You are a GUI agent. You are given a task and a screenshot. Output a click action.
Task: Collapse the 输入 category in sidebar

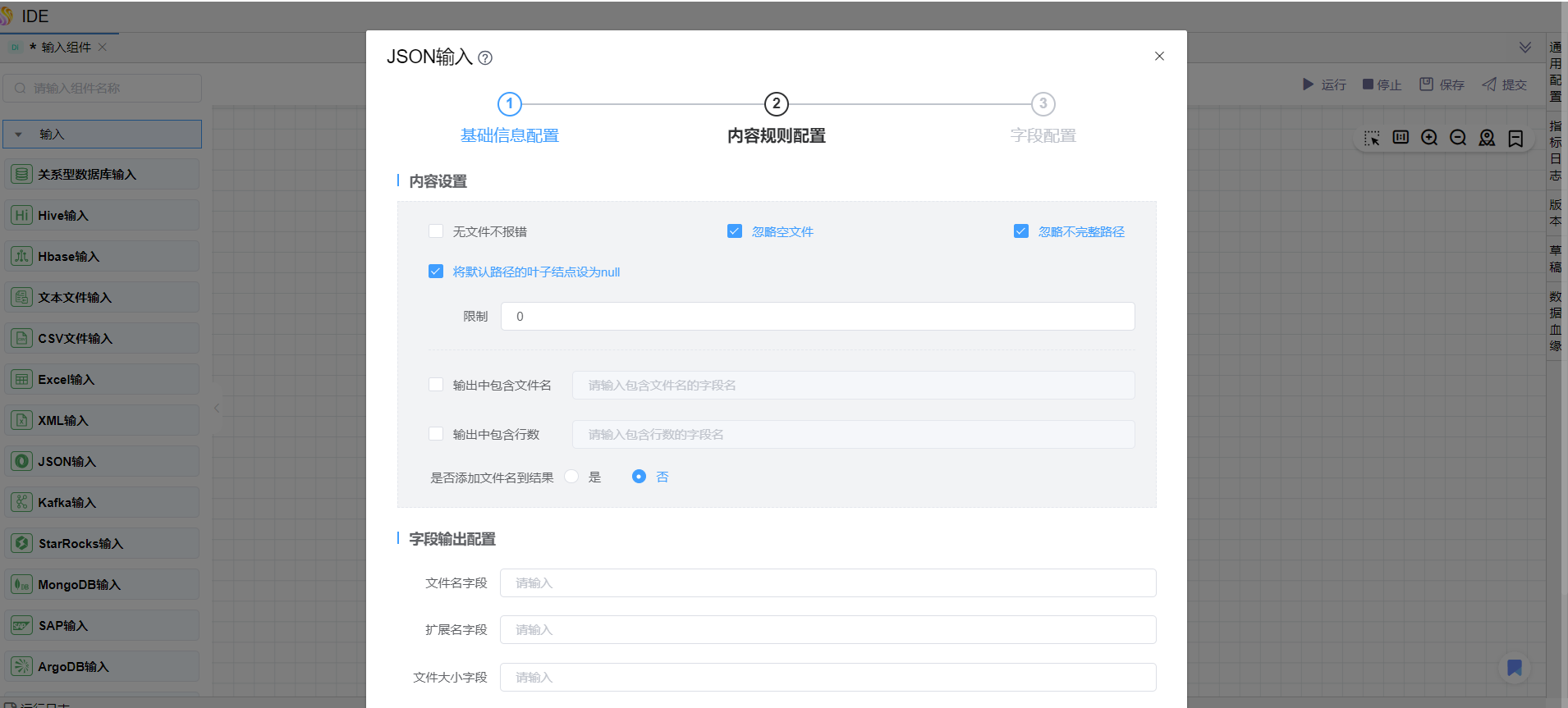click(19, 135)
